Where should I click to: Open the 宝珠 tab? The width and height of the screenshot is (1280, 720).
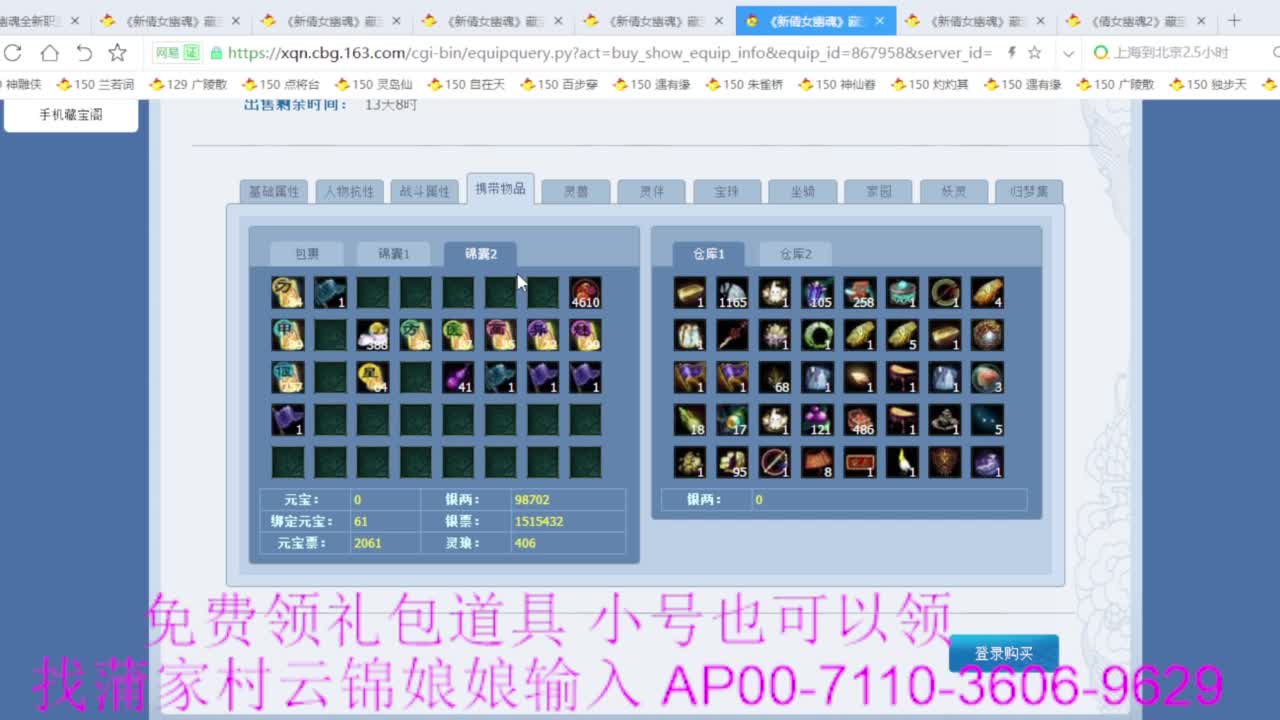[727, 191]
